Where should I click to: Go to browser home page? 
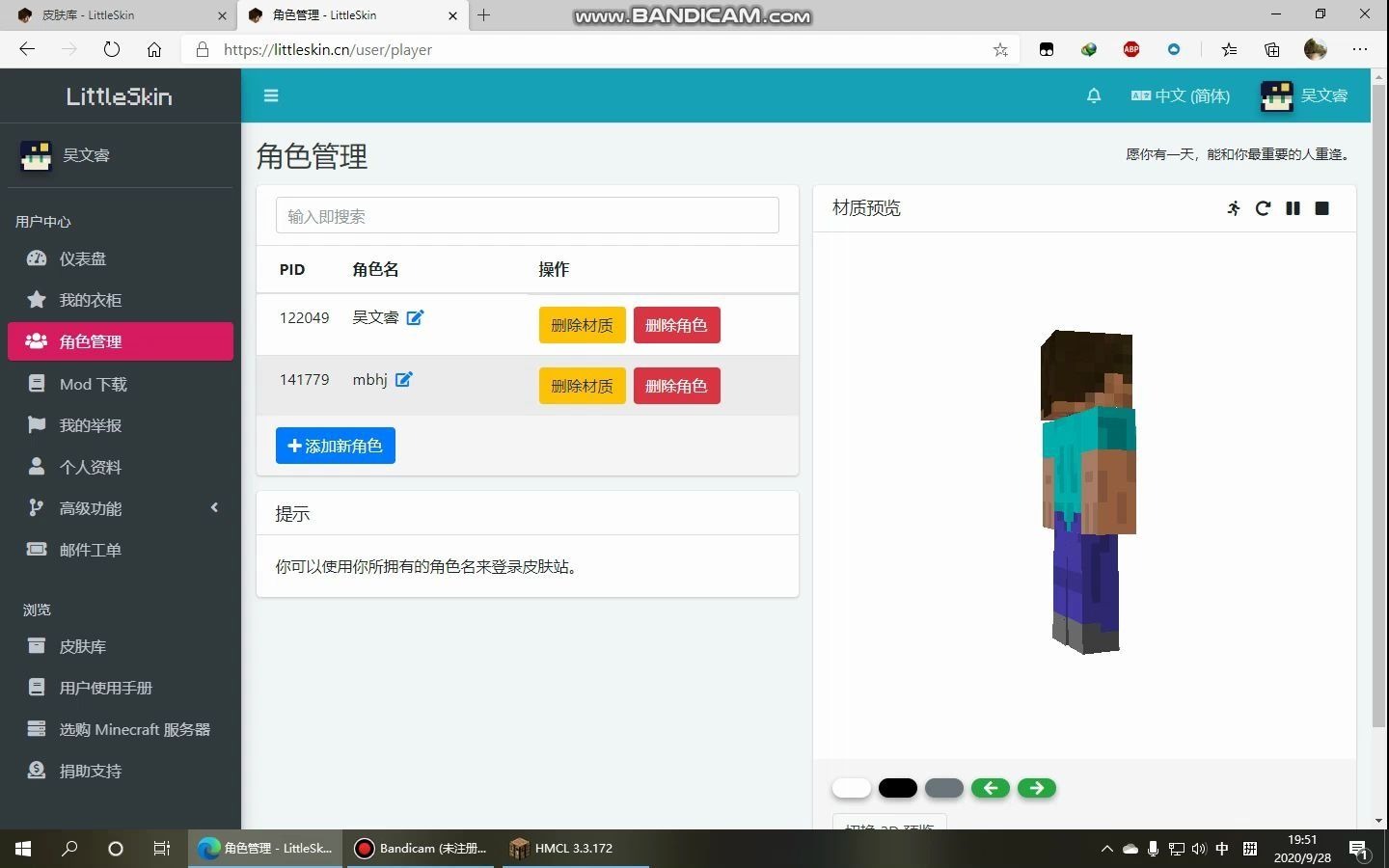(154, 49)
